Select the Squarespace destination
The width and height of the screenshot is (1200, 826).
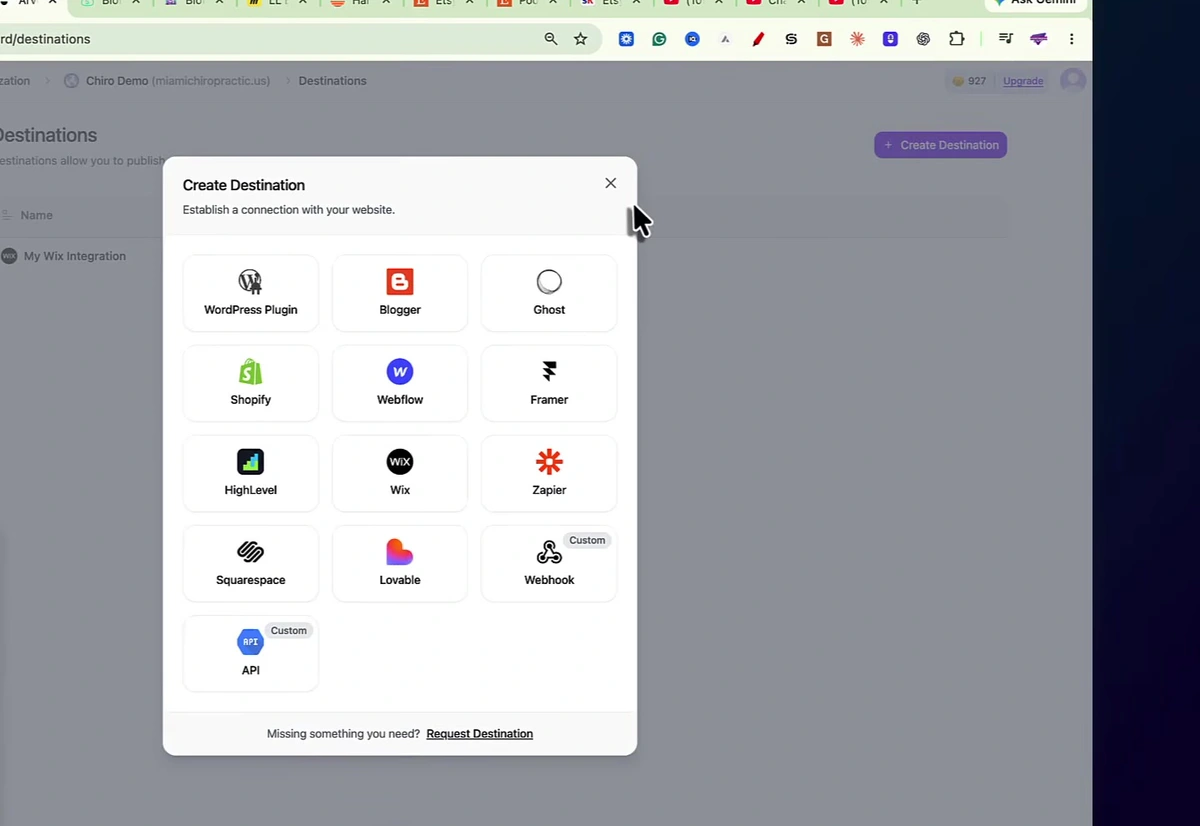click(x=250, y=563)
